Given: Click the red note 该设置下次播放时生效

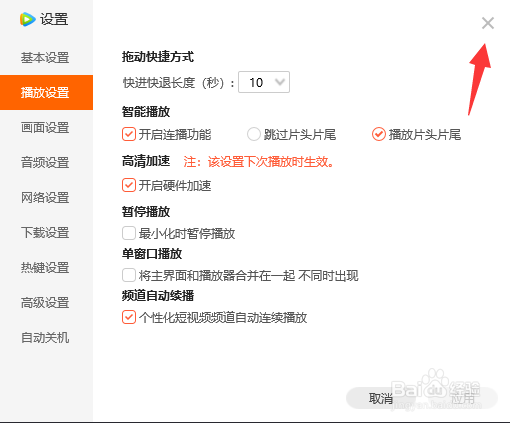Looking at the screenshot, I should 259,162.
